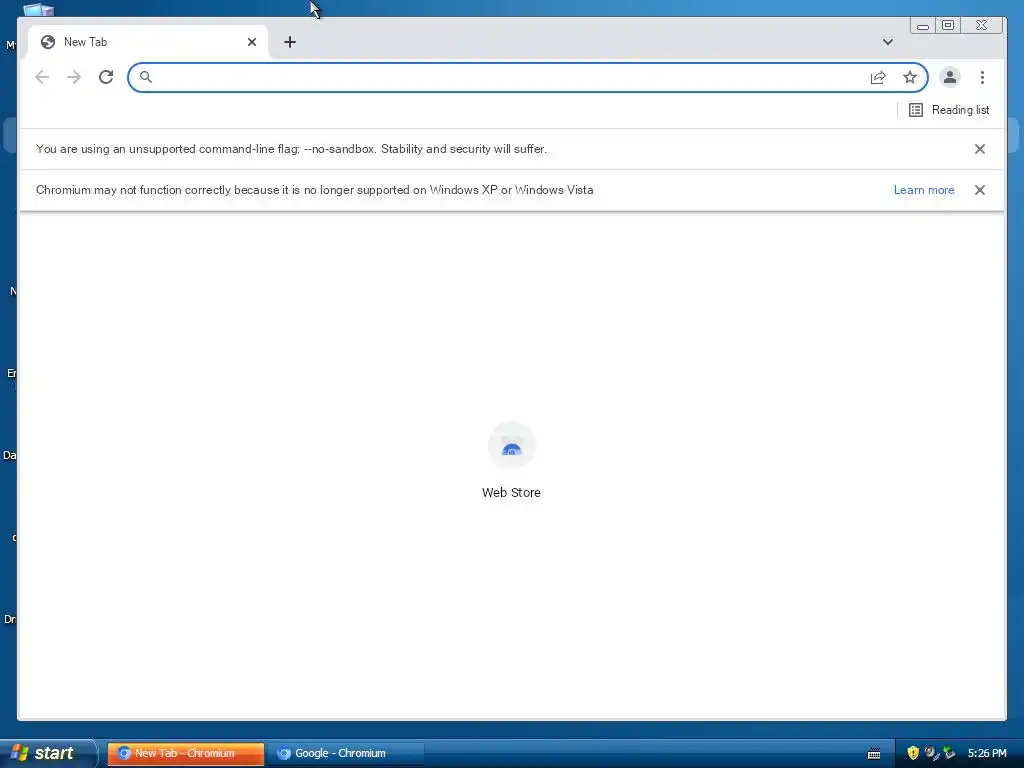Click the on-screen keyboard tray icon
The width and height of the screenshot is (1024, 768).
tap(874, 754)
